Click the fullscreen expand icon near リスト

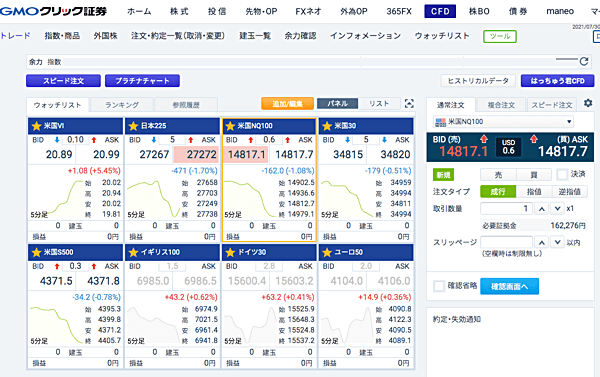point(409,103)
